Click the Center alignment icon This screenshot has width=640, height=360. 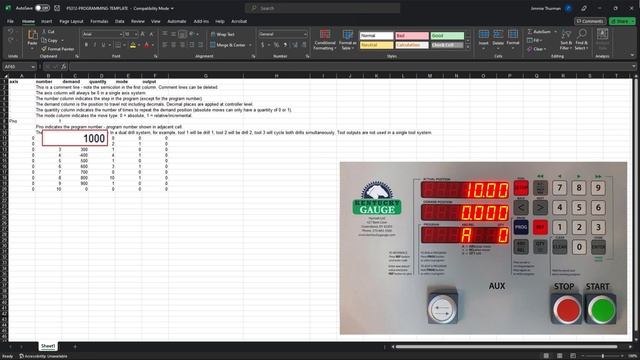(173, 45)
